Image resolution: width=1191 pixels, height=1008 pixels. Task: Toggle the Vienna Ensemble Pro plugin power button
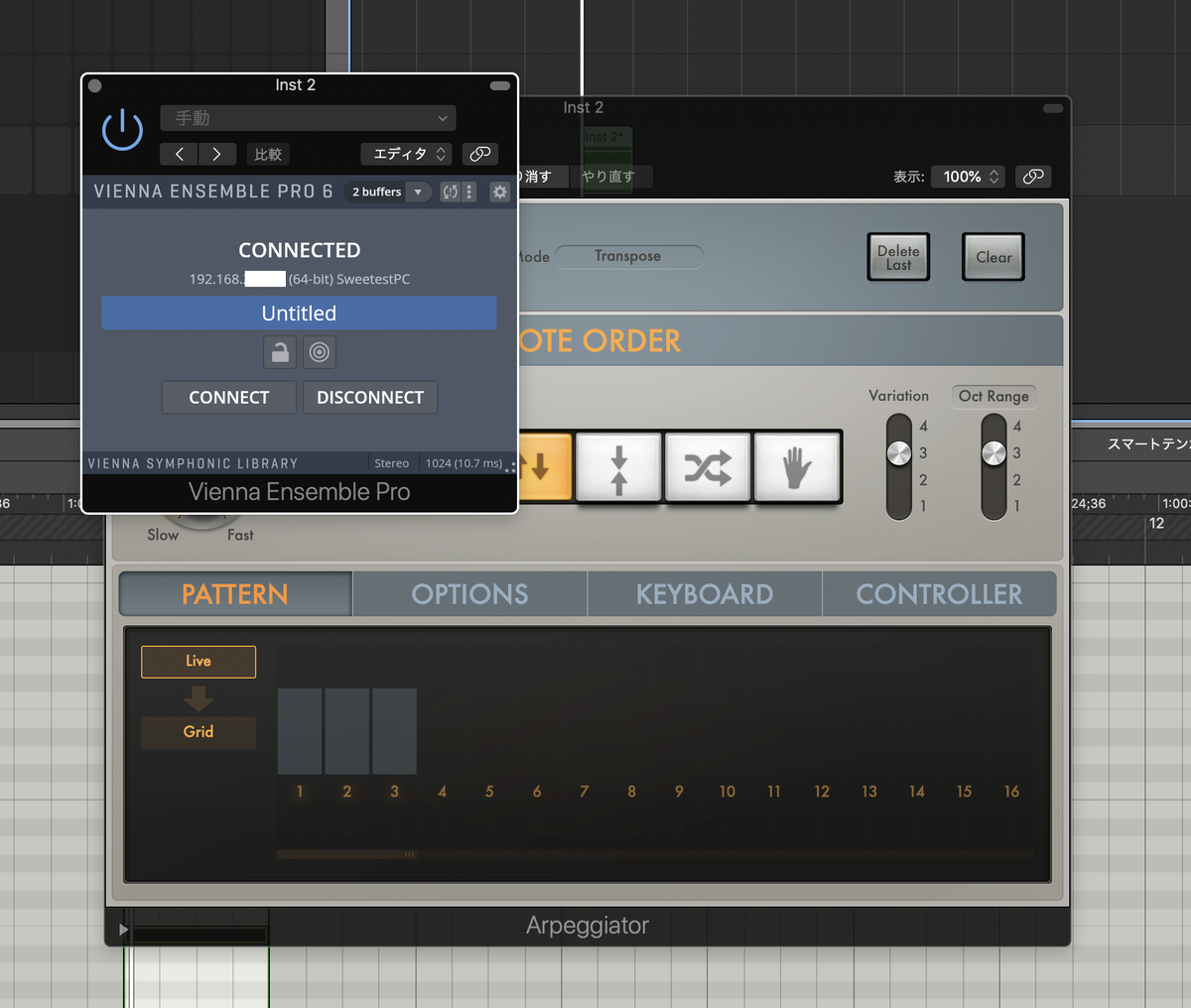tap(123, 130)
